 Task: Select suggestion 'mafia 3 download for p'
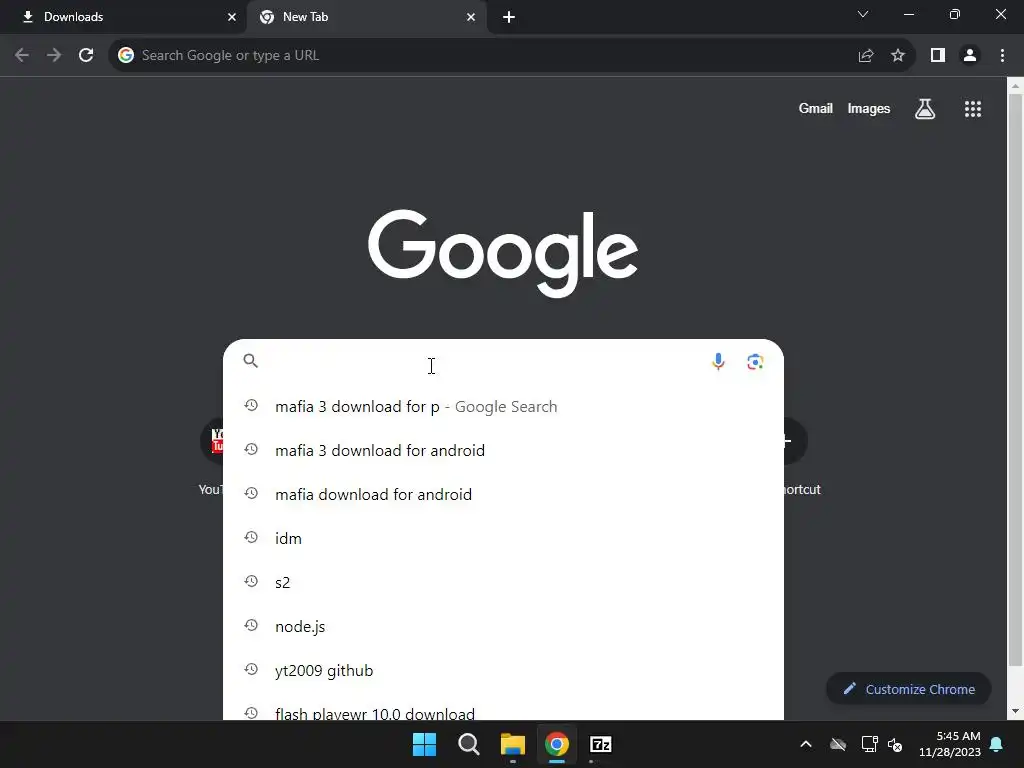coord(503,406)
